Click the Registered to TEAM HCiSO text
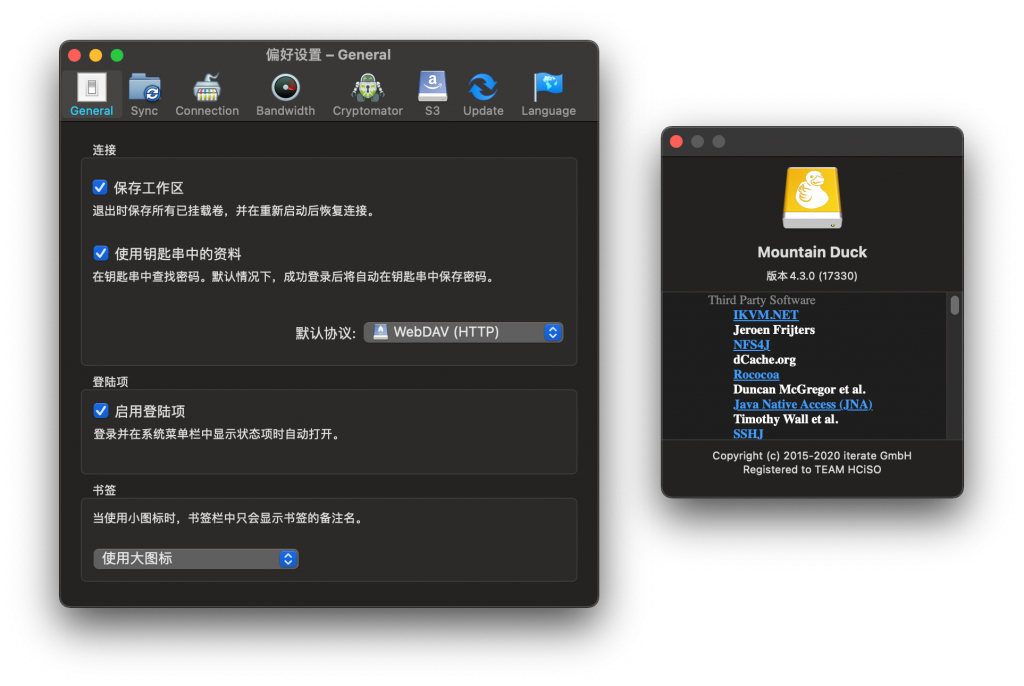This screenshot has width=1024, height=686. pyautogui.click(x=812, y=470)
